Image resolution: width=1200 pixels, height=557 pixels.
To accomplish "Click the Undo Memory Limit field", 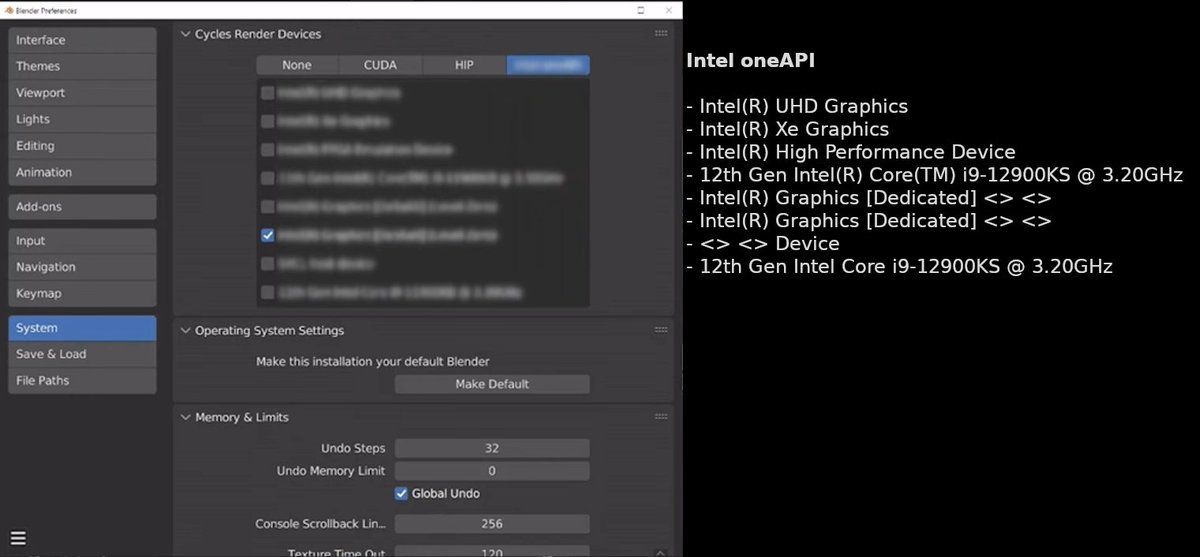I will (492, 471).
